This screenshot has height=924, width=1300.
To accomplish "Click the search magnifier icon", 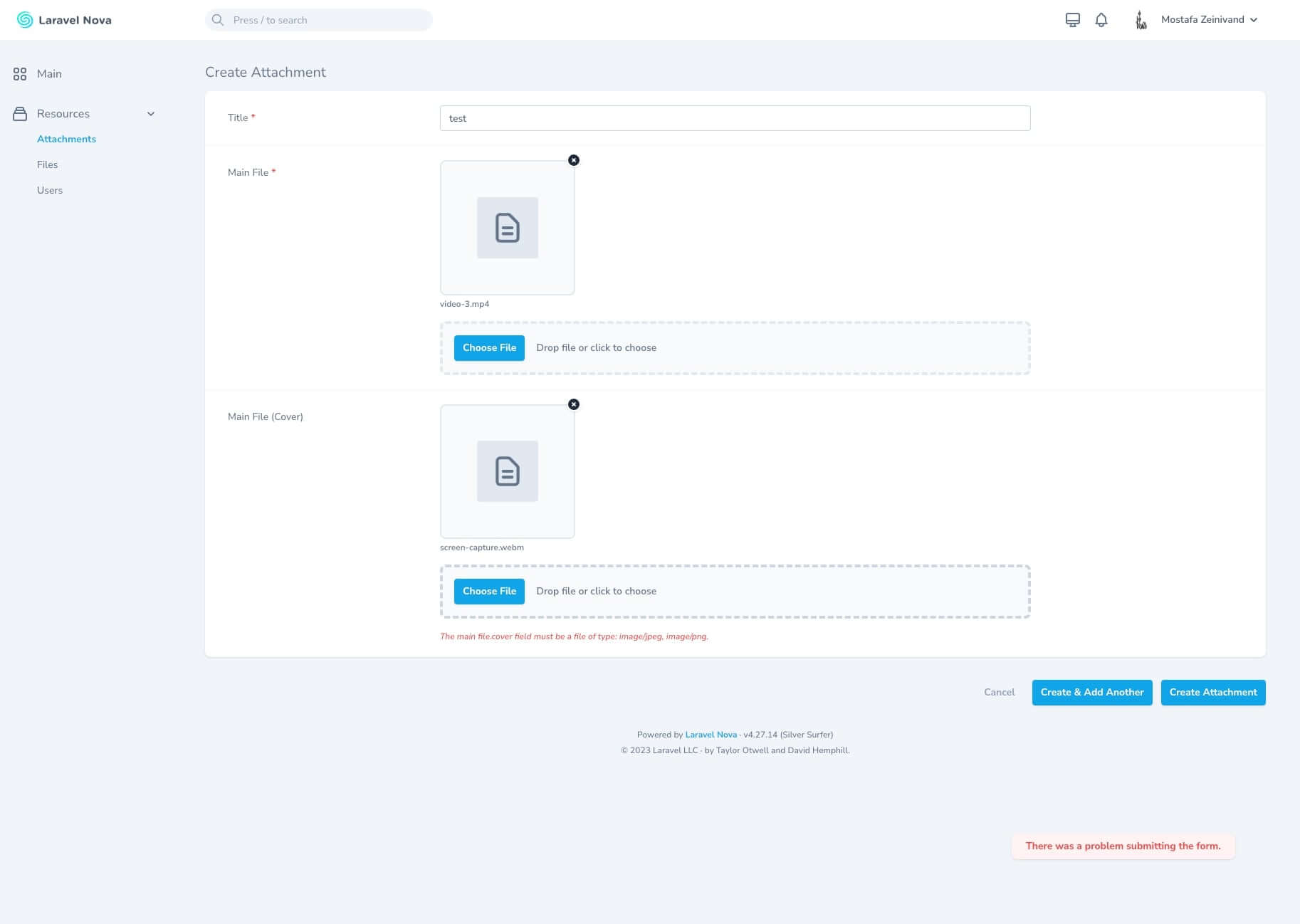I will [218, 19].
